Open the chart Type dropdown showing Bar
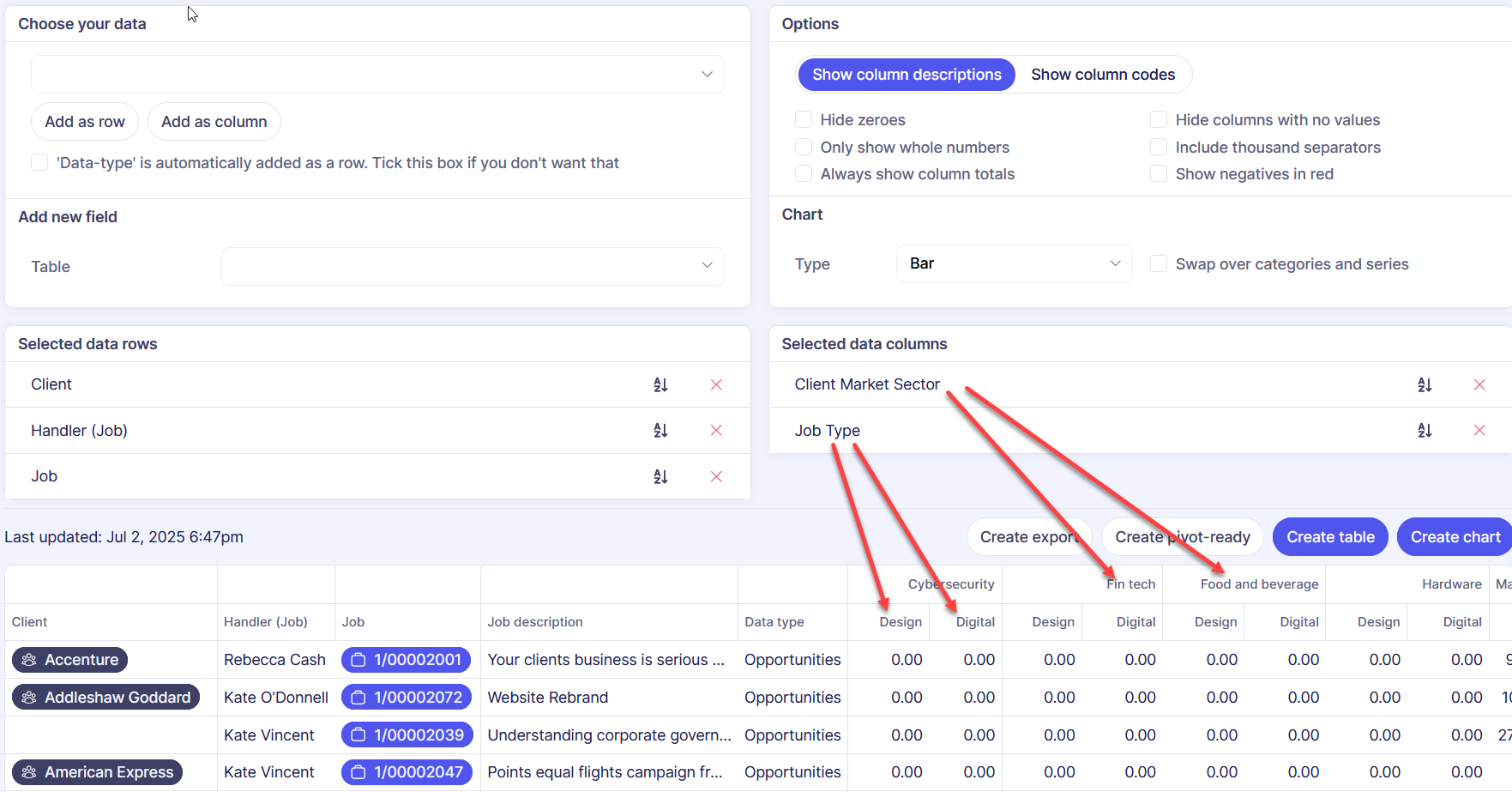This screenshot has height=792, width=1512. 1014,264
